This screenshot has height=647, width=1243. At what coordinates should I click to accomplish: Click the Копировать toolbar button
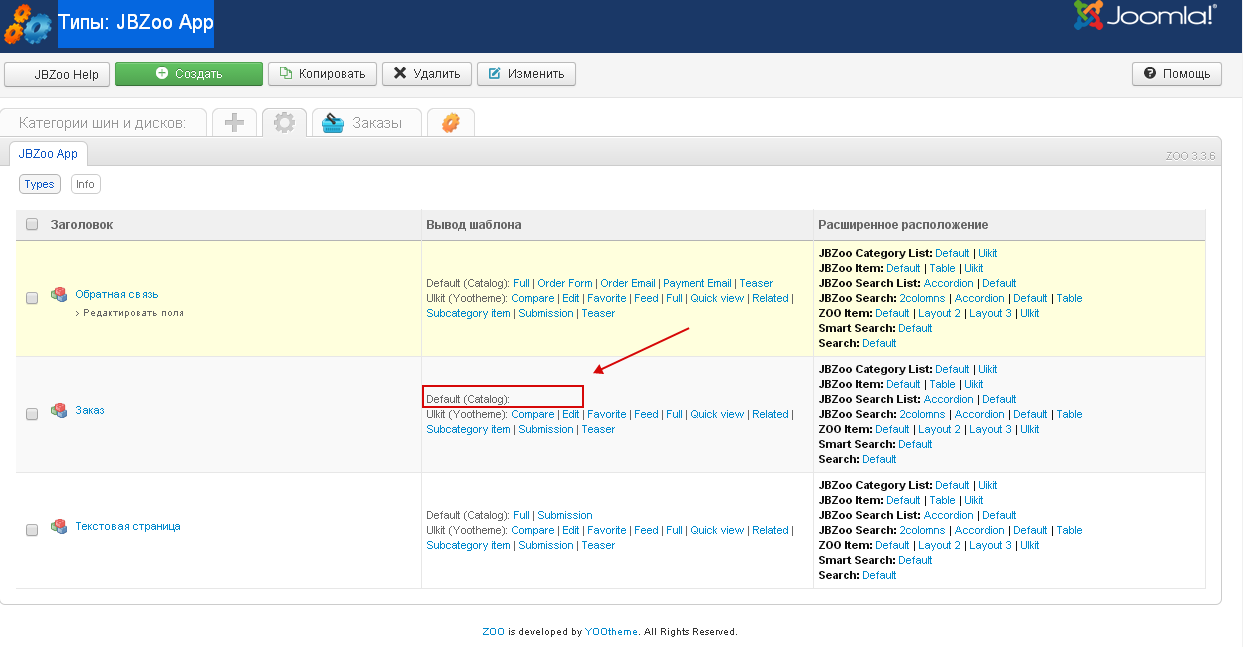click(x=323, y=73)
